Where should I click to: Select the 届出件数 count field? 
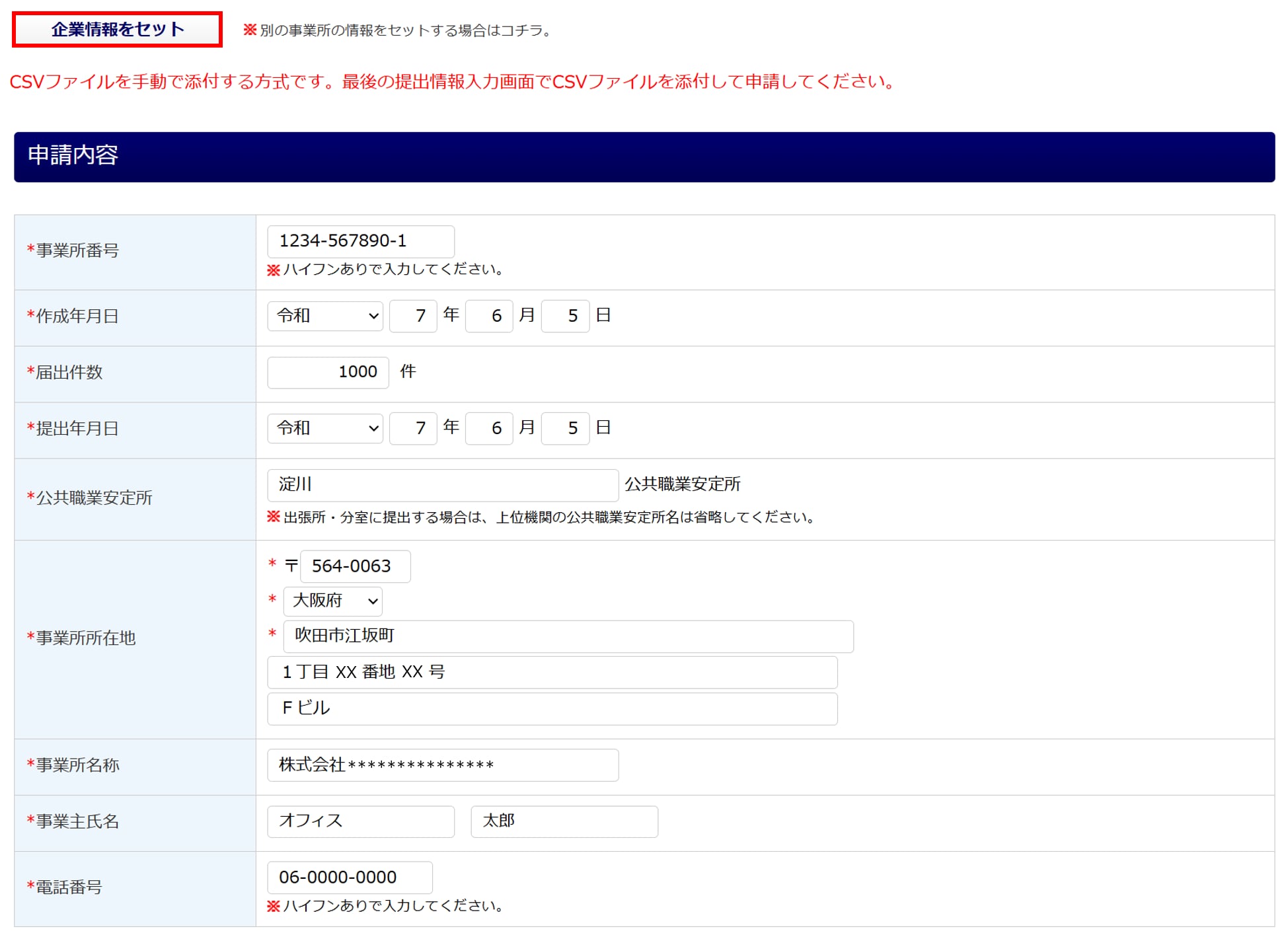tap(328, 372)
